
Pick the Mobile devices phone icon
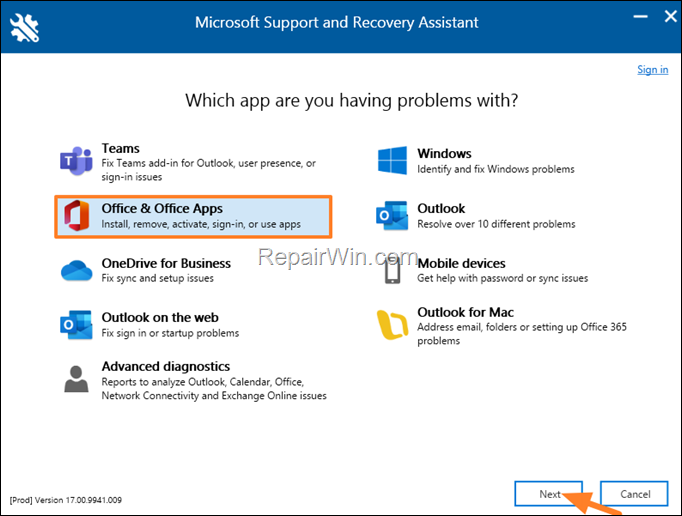point(393,271)
